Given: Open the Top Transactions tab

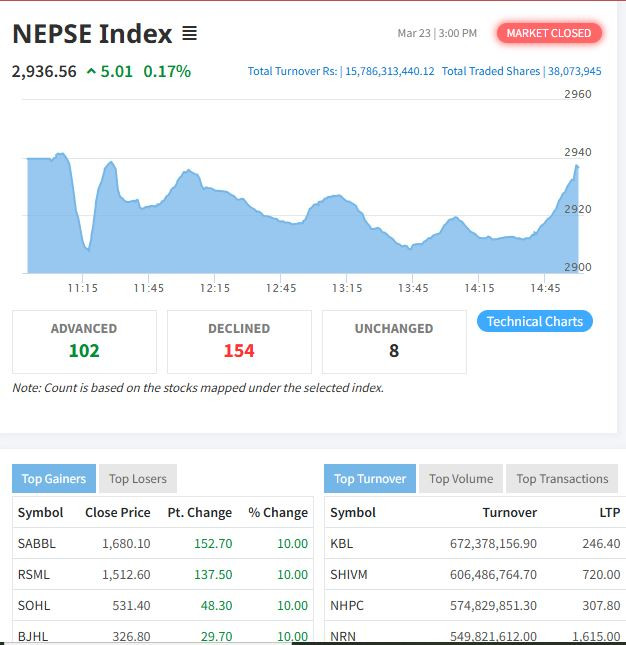Looking at the screenshot, I should [x=562, y=479].
